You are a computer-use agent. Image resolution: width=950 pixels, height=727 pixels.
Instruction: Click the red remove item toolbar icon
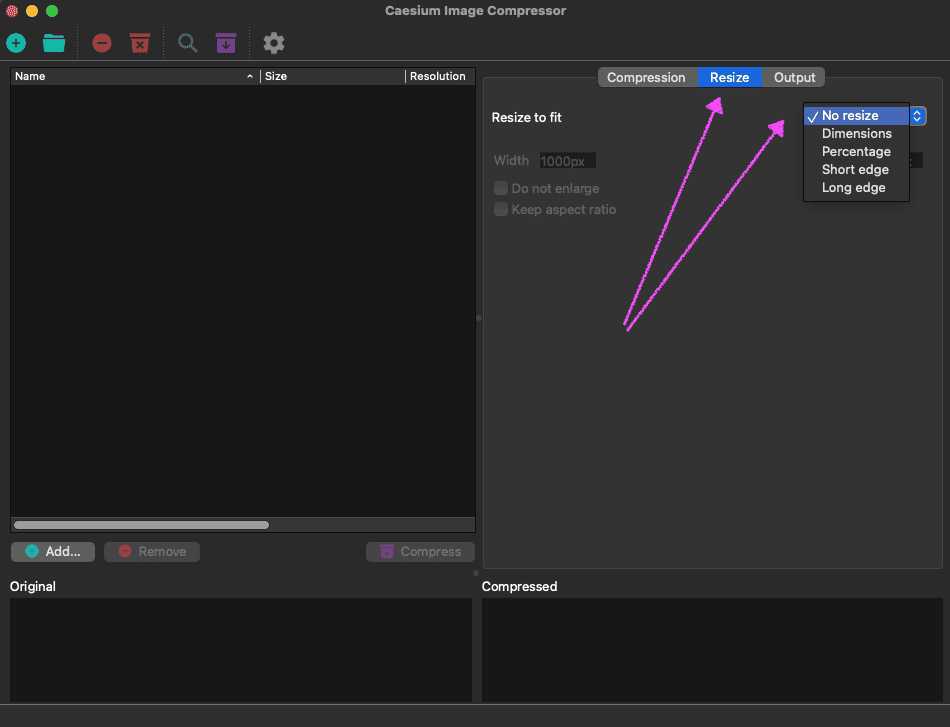(x=102, y=43)
